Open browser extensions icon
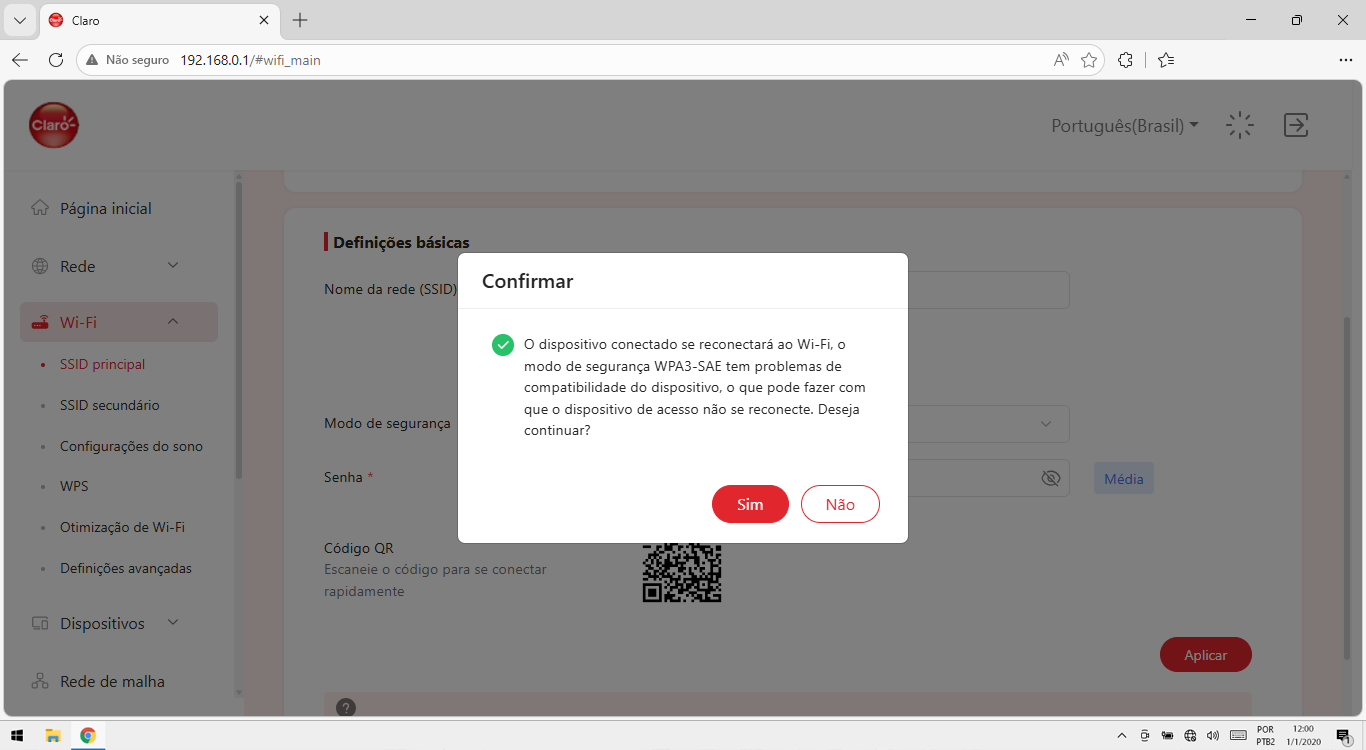Image resolution: width=1366 pixels, height=750 pixels. [x=1125, y=60]
